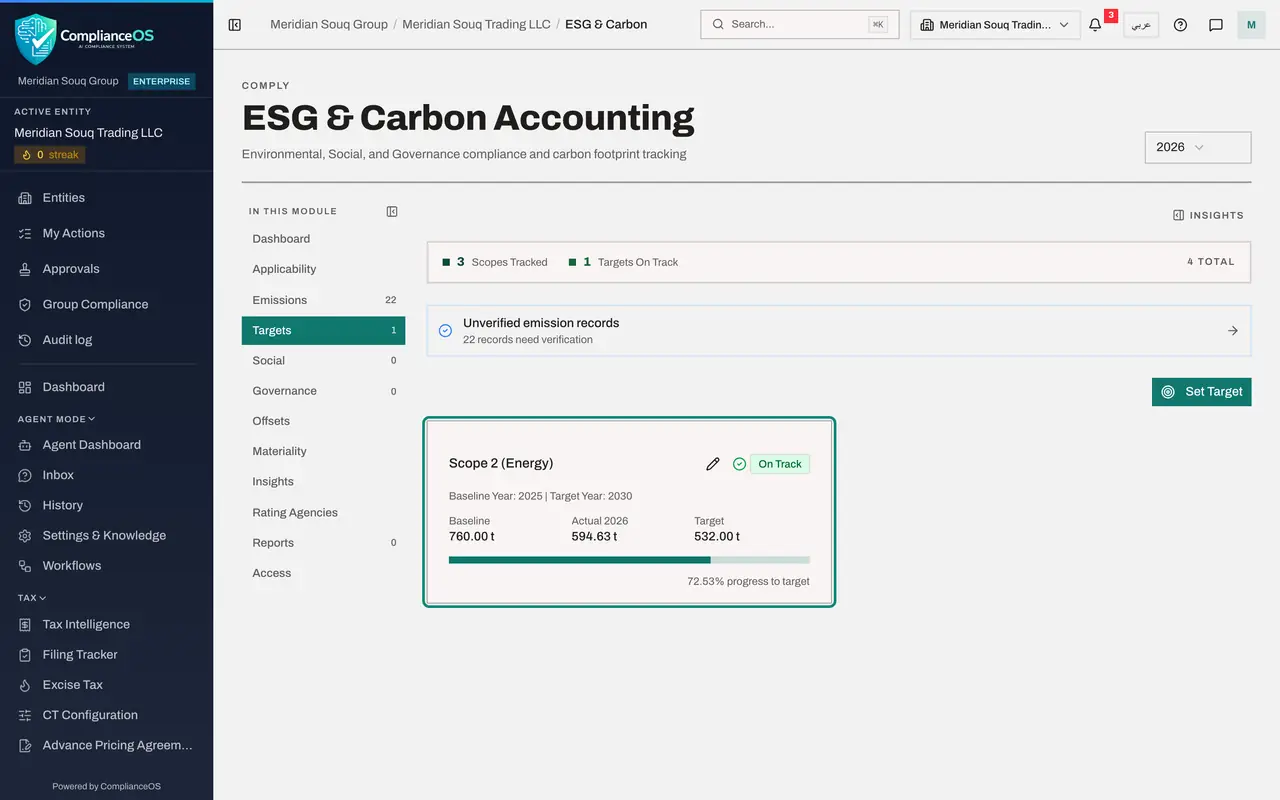Open the chat messages icon

point(1216,25)
